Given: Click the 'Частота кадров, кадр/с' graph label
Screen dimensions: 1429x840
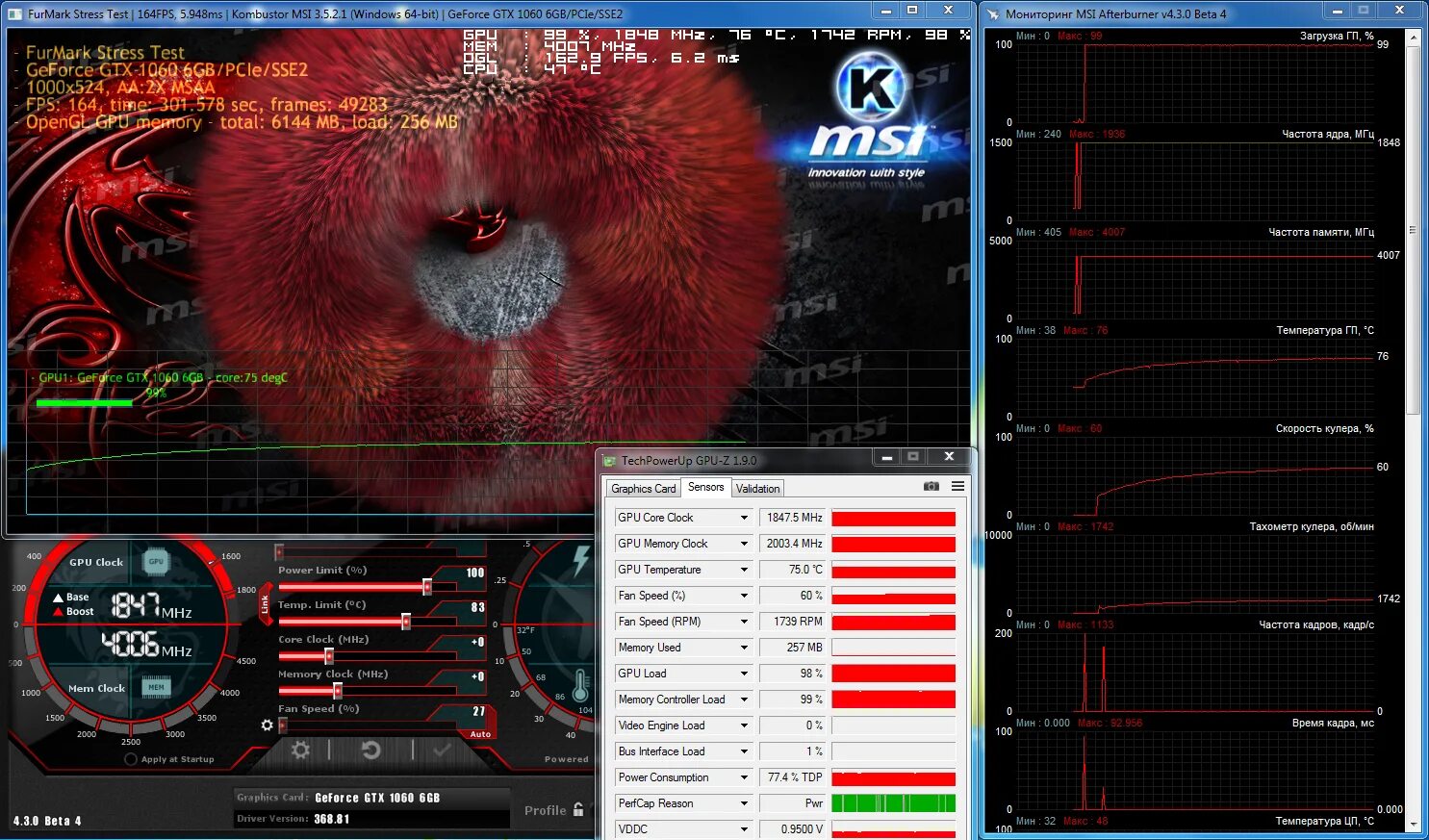Looking at the screenshot, I should [x=1316, y=624].
